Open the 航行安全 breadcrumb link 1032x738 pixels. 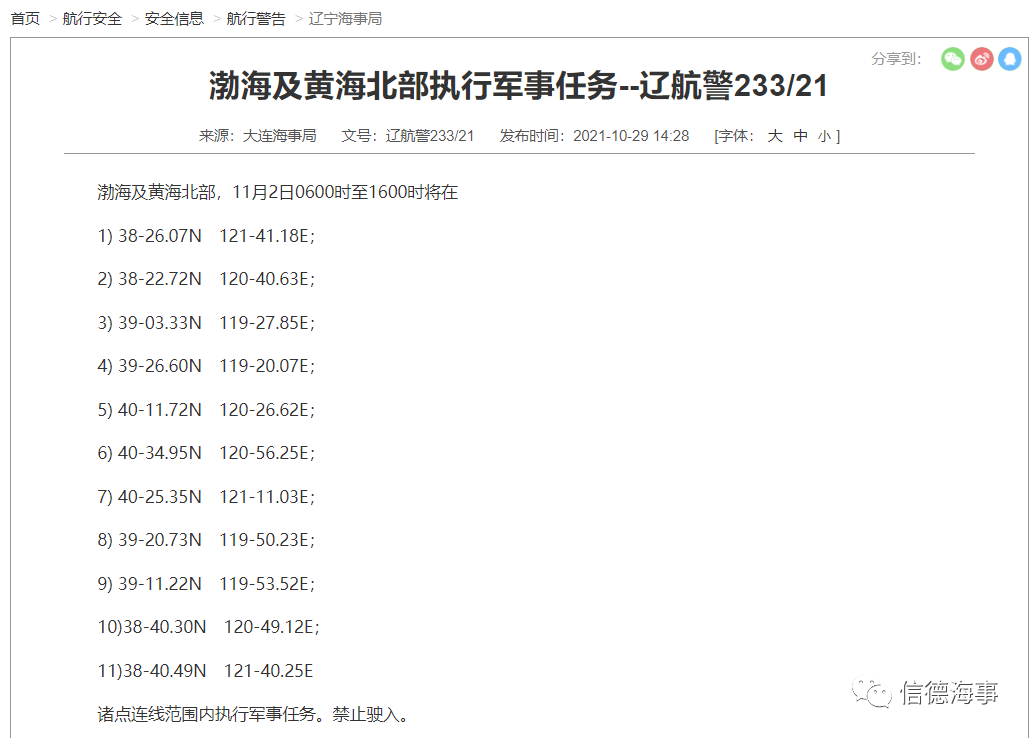pos(92,18)
